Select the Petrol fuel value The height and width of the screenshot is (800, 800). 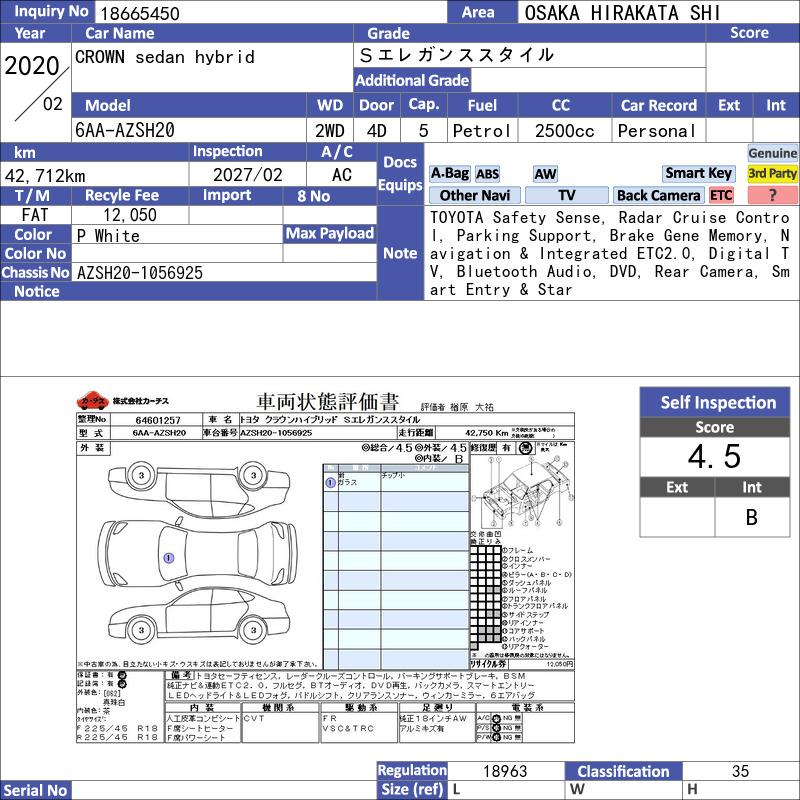(482, 131)
